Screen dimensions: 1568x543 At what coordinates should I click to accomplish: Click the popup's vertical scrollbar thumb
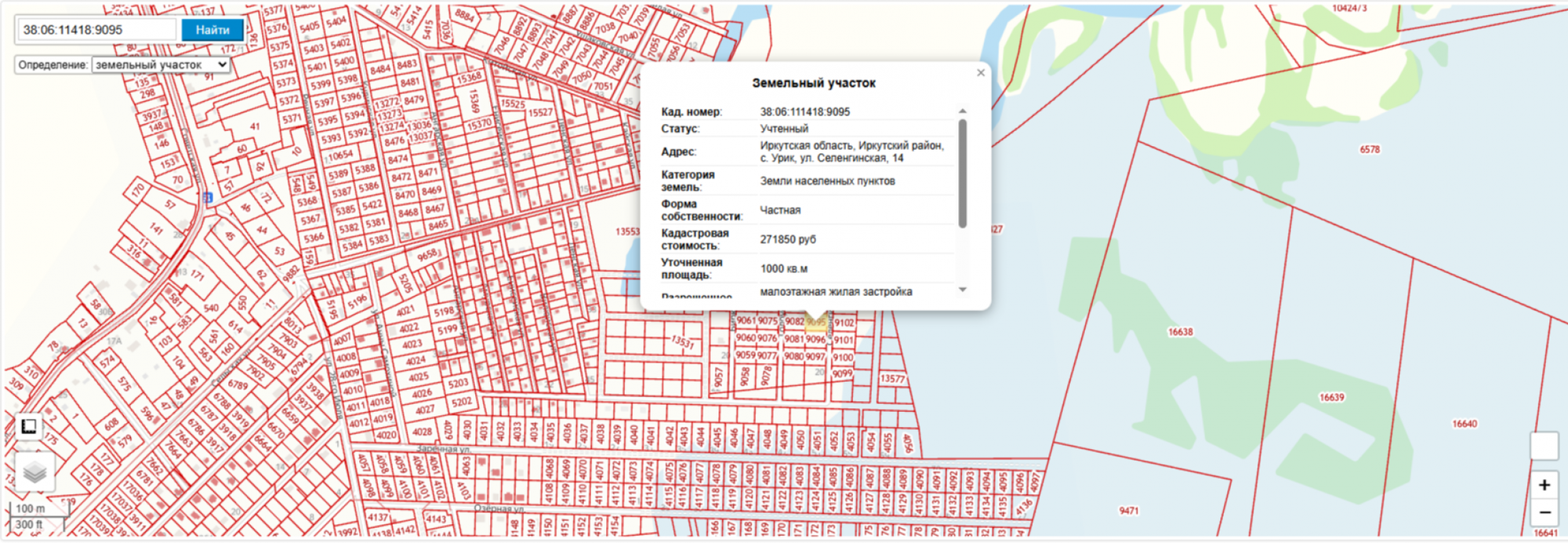tap(962, 173)
